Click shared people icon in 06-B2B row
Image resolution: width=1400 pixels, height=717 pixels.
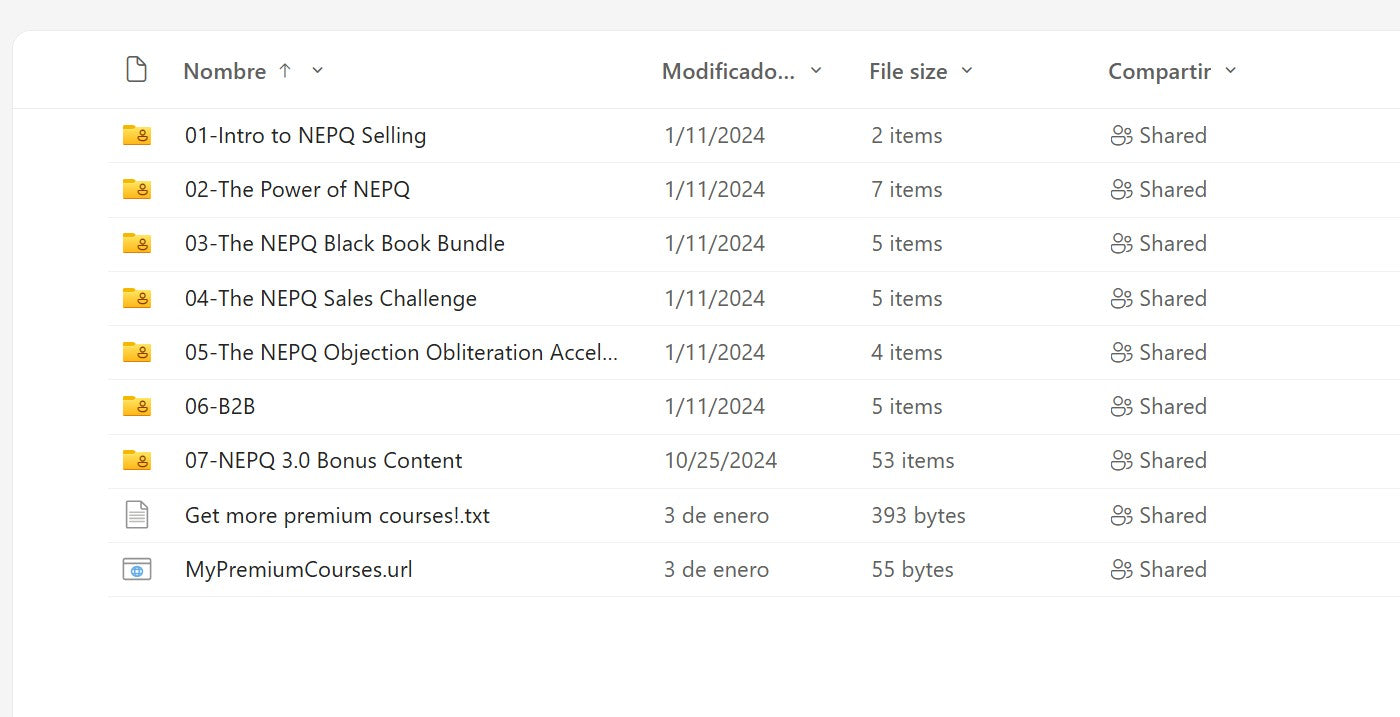(1121, 407)
